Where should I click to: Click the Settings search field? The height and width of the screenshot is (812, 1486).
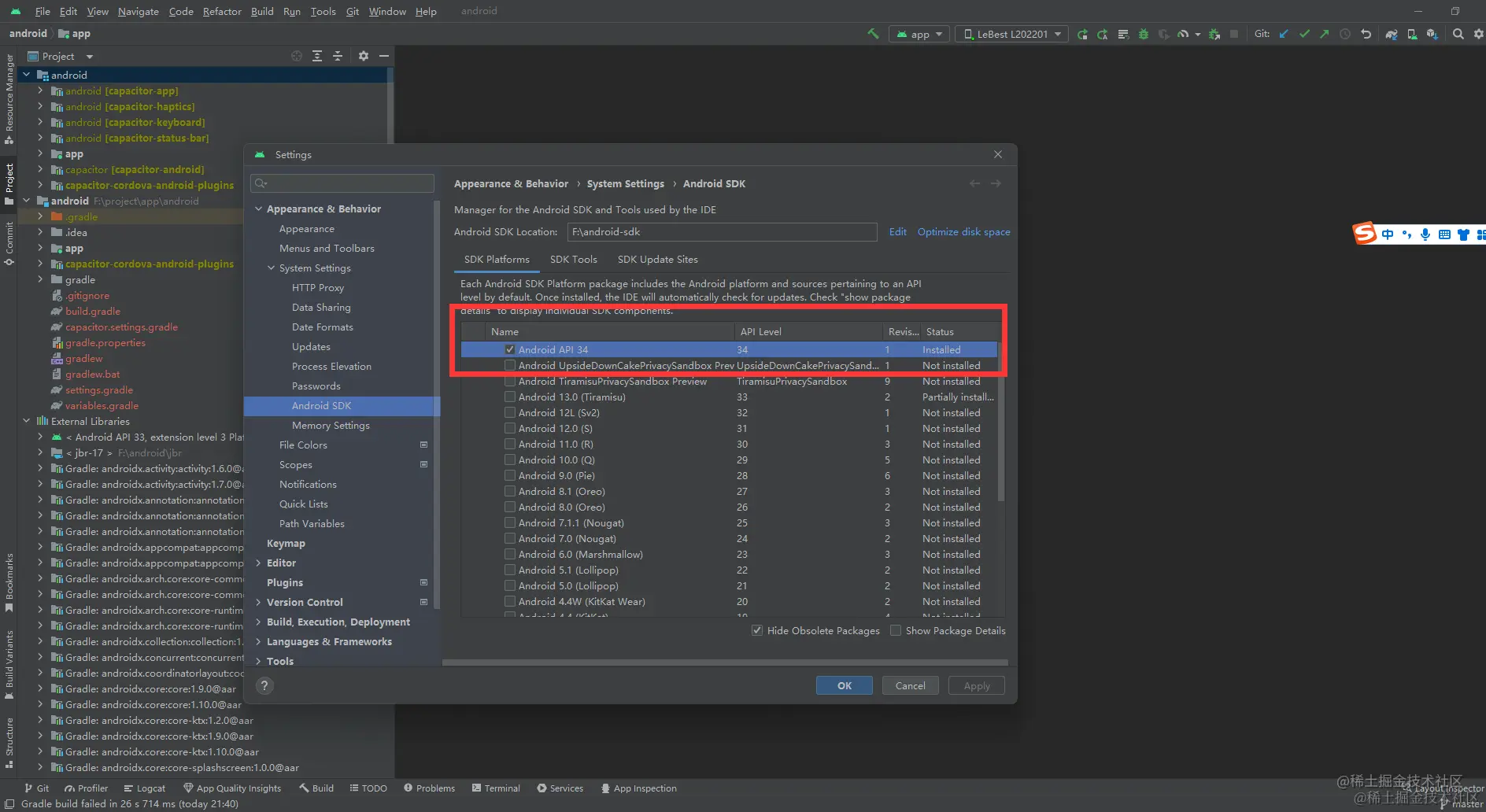click(342, 183)
